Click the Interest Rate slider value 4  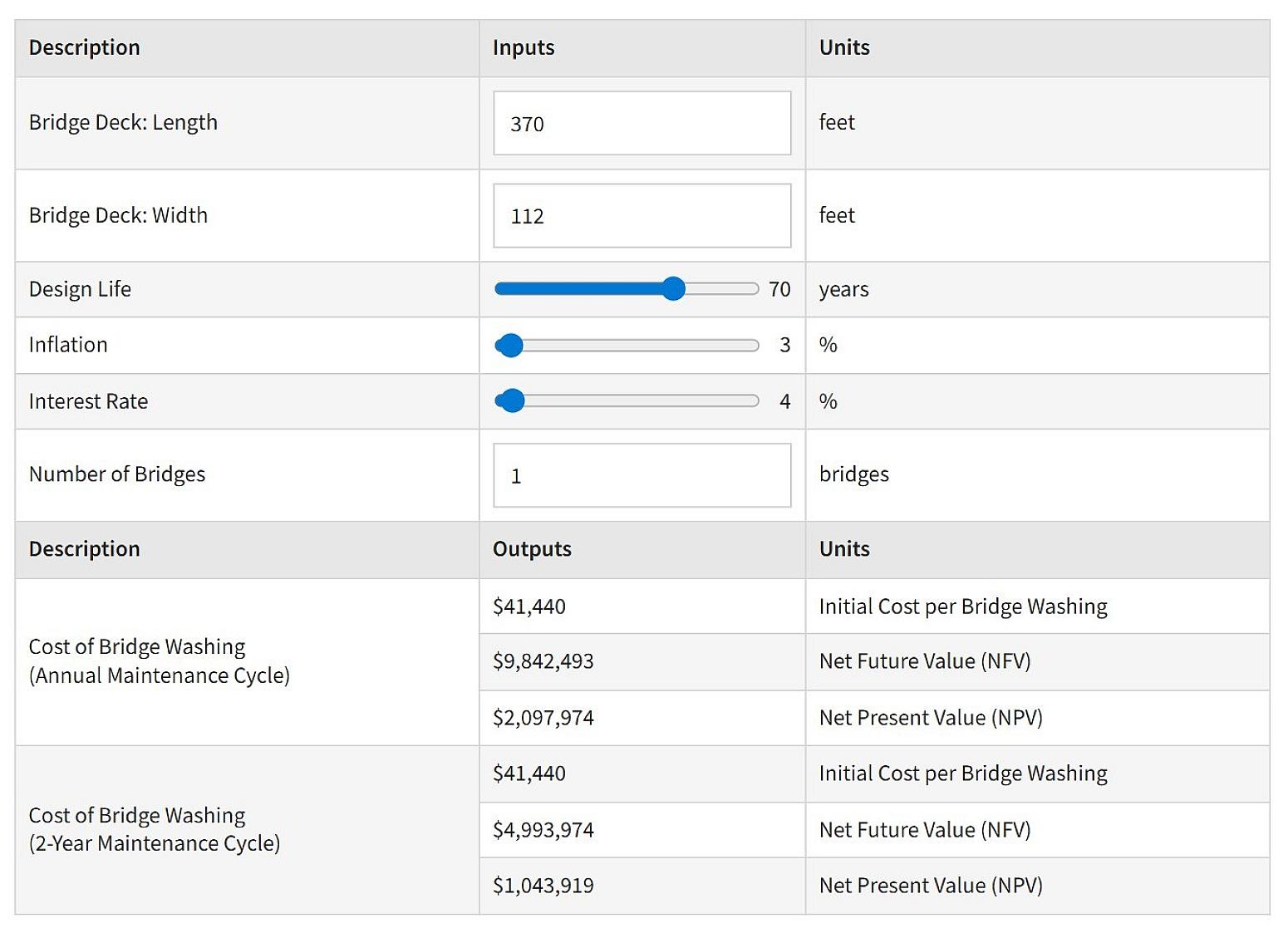pyautogui.click(x=784, y=401)
